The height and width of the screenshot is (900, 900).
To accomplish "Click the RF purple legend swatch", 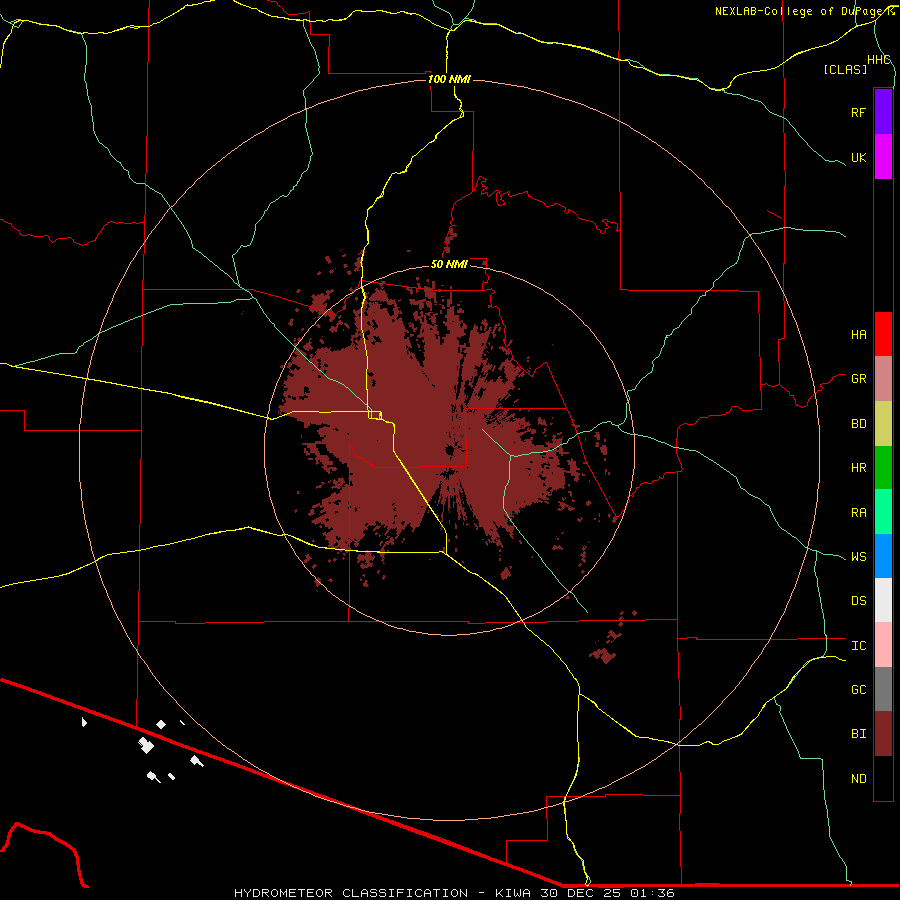I will (x=883, y=112).
